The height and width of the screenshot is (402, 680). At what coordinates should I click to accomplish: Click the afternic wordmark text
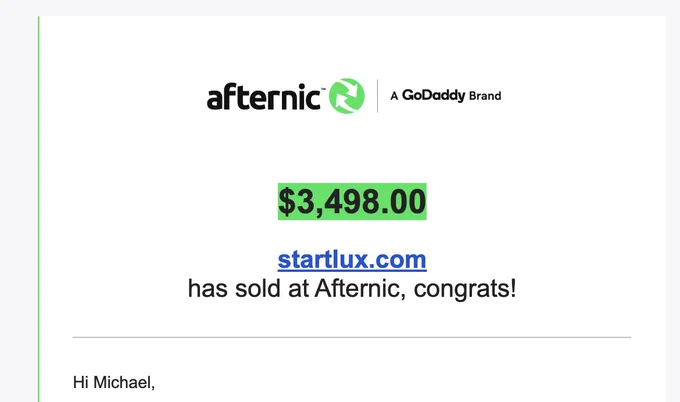(x=264, y=96)
